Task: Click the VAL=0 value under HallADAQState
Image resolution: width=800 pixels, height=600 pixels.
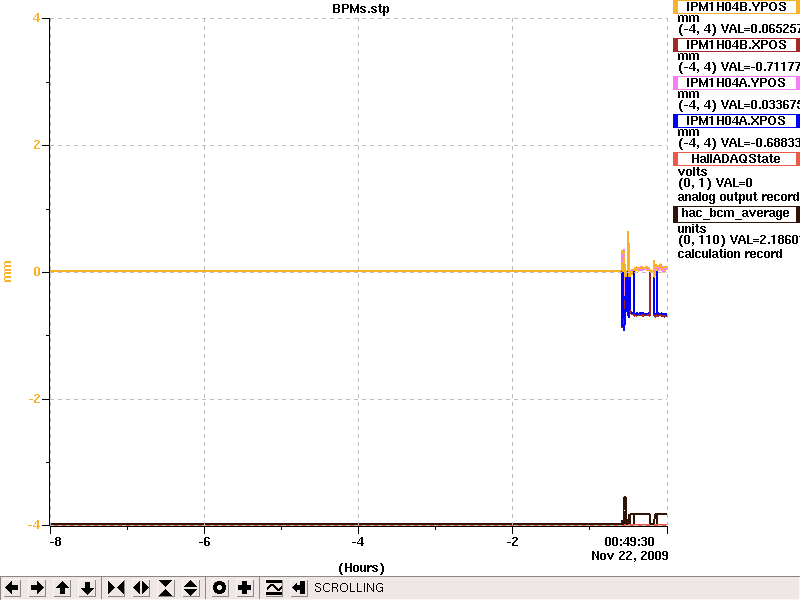Action: click(735, 183)
